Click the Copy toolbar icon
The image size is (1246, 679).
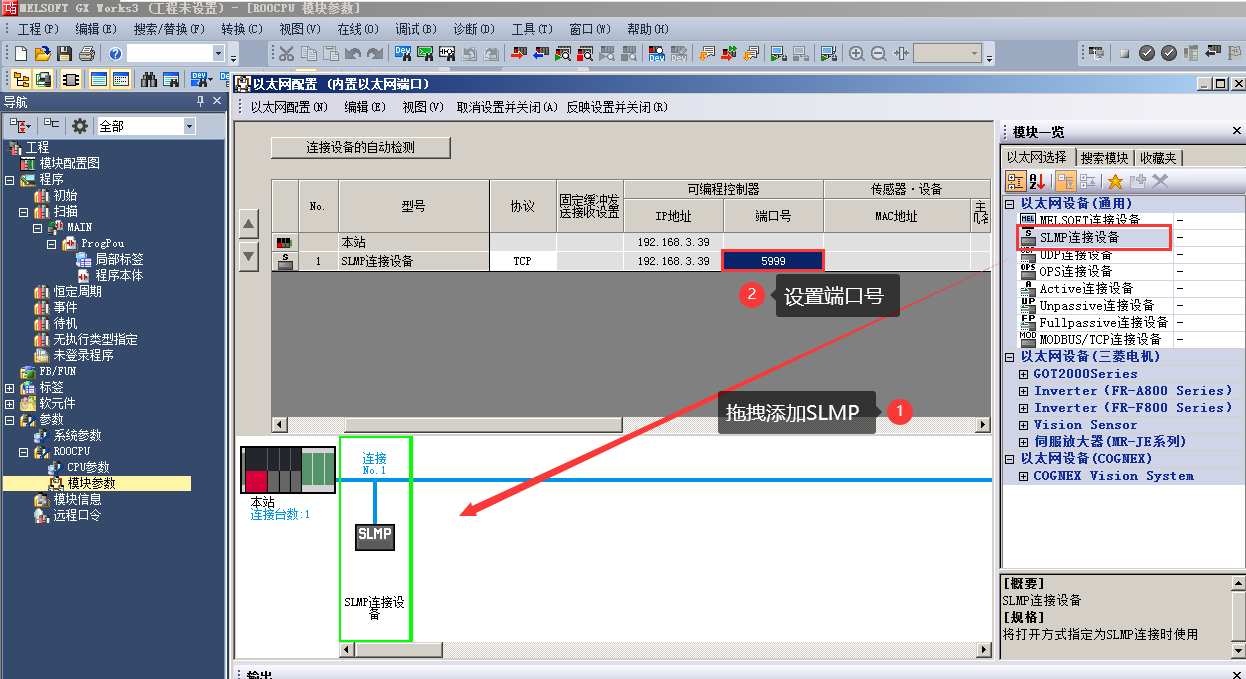pyautogui.click(x=308, y=53)
